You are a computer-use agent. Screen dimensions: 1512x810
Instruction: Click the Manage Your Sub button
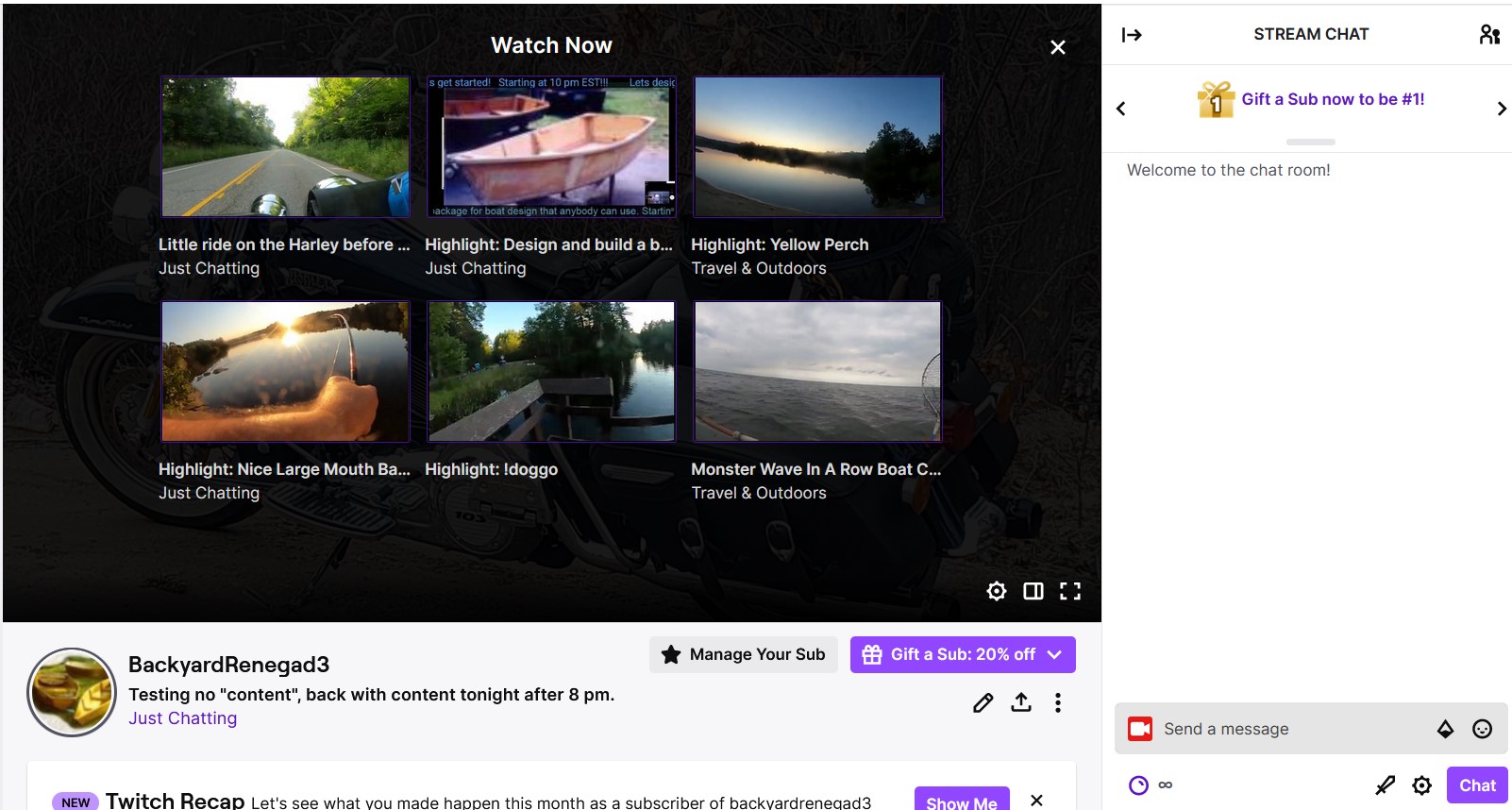(x=743, y=654)
